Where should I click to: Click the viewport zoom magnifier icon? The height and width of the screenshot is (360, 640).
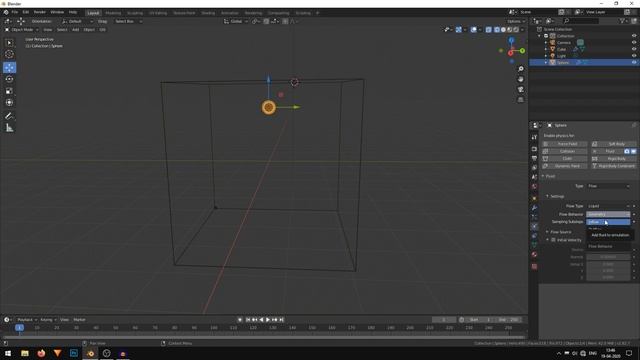click(521, 69)
